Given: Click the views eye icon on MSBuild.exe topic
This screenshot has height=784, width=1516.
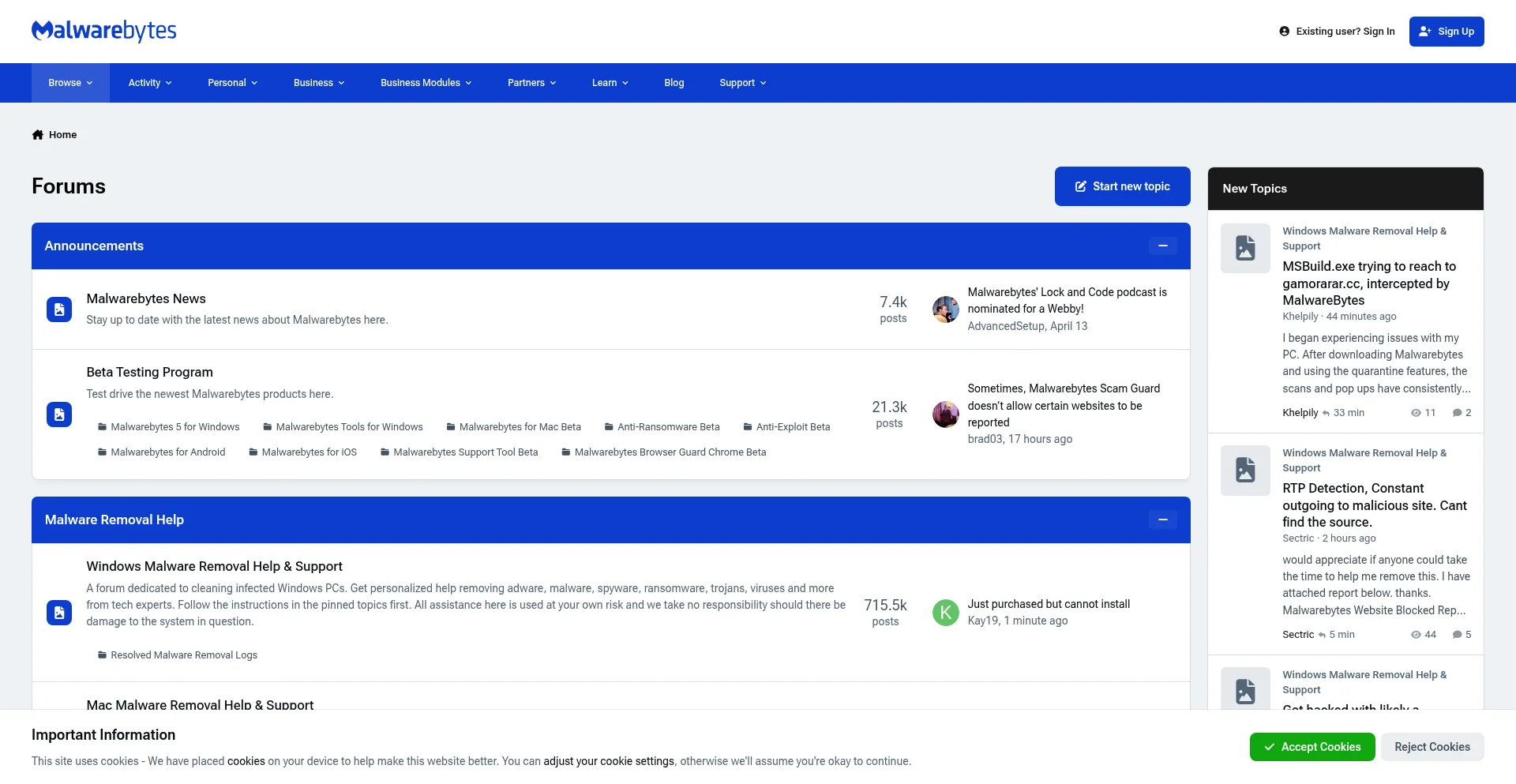Looking at the screenshot, I should pyautogui.click(x=1416, y=413).
